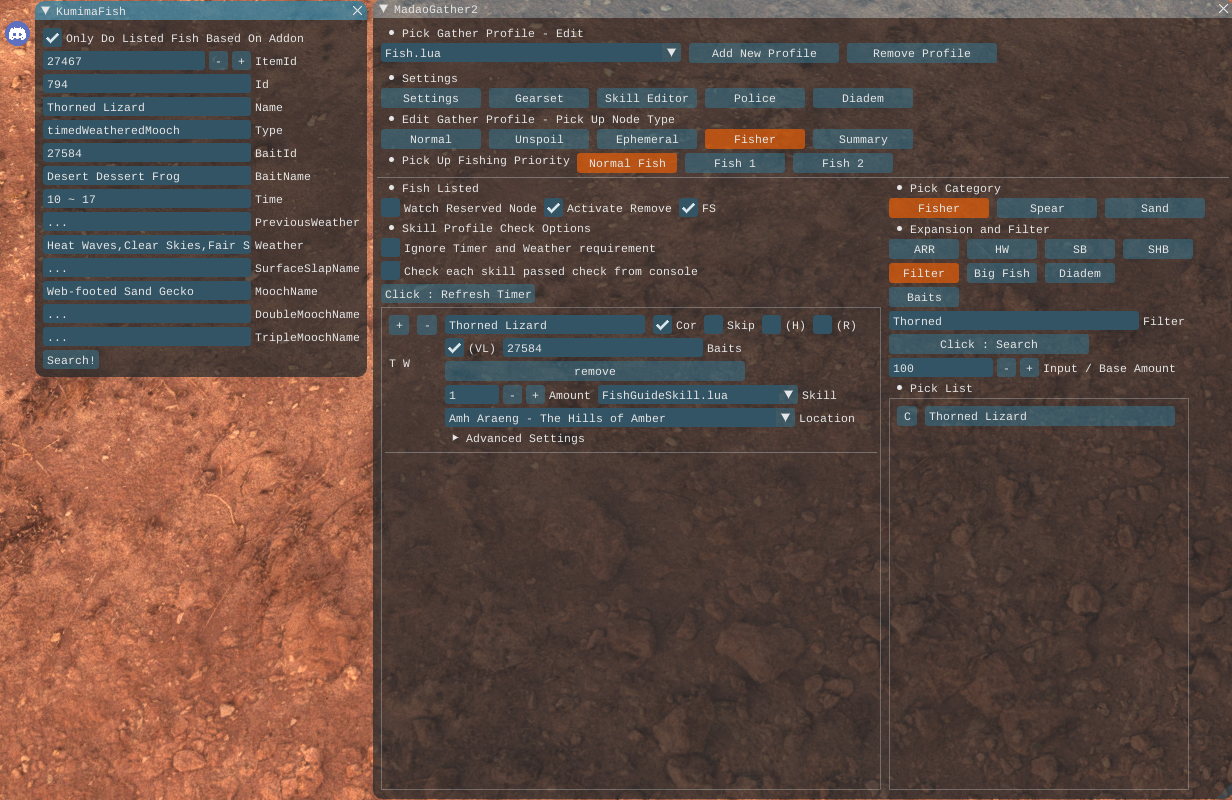The width and height of the screenshot is (1232, 800).
Task: Click the Discord icon
Action: (17, 35)
